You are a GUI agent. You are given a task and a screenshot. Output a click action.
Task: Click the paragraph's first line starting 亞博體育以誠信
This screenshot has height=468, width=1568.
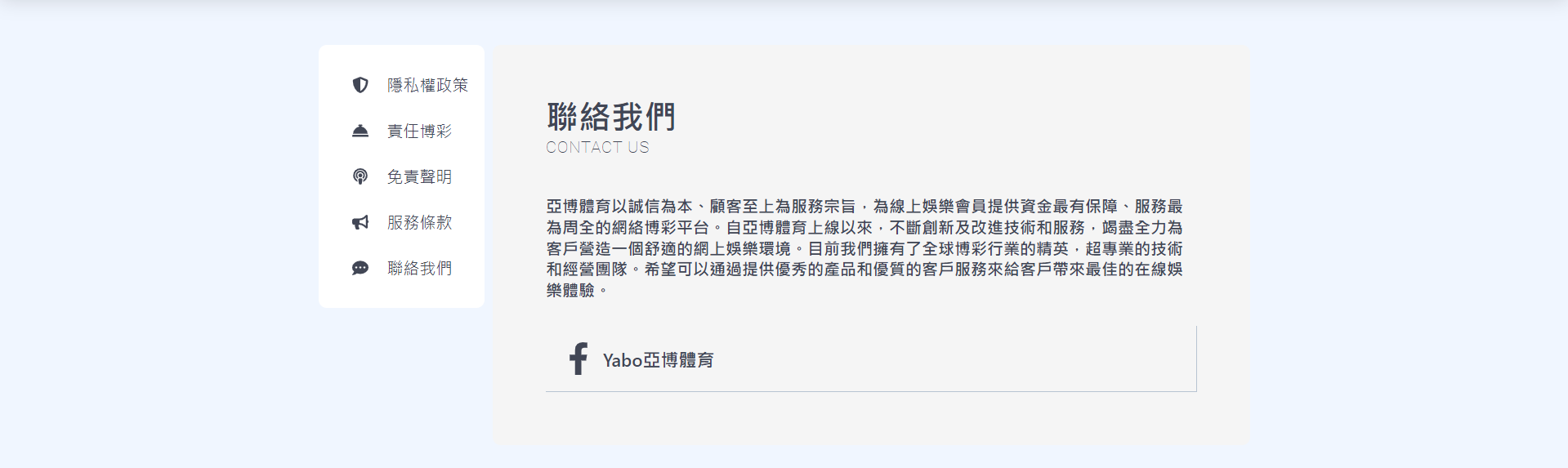tap(864, 206)
